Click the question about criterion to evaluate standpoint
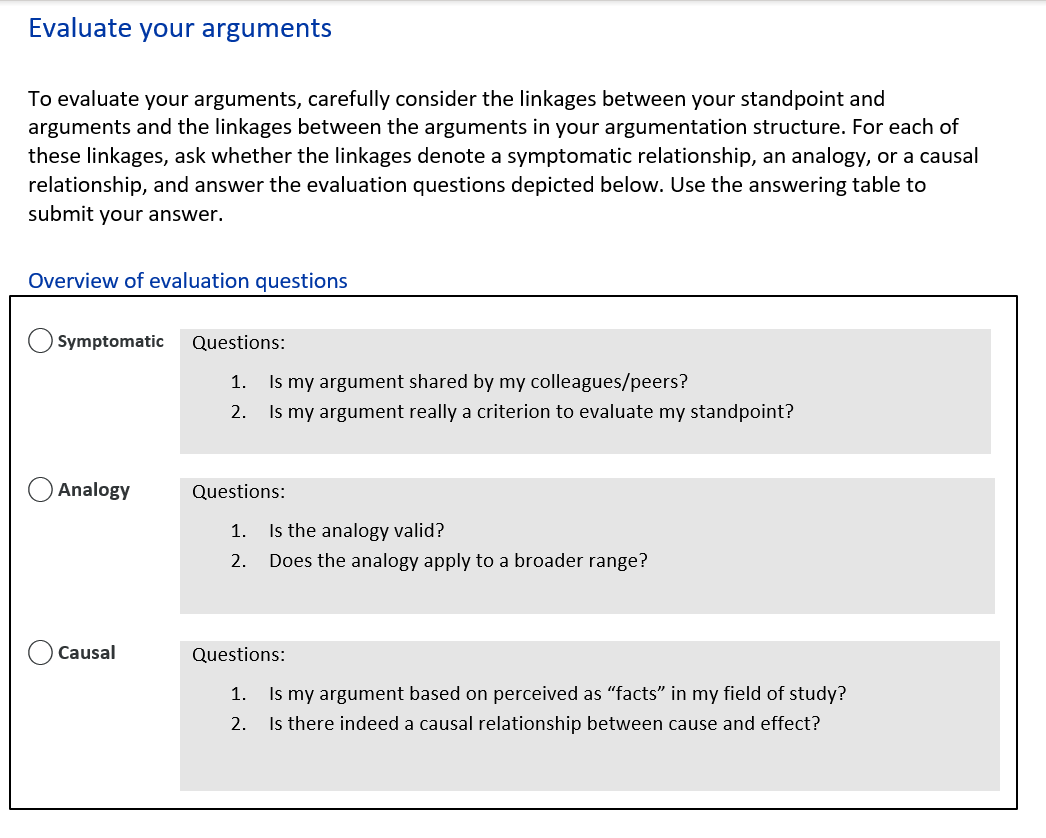This screenshot has height=838, width=1046. [531, 412]
